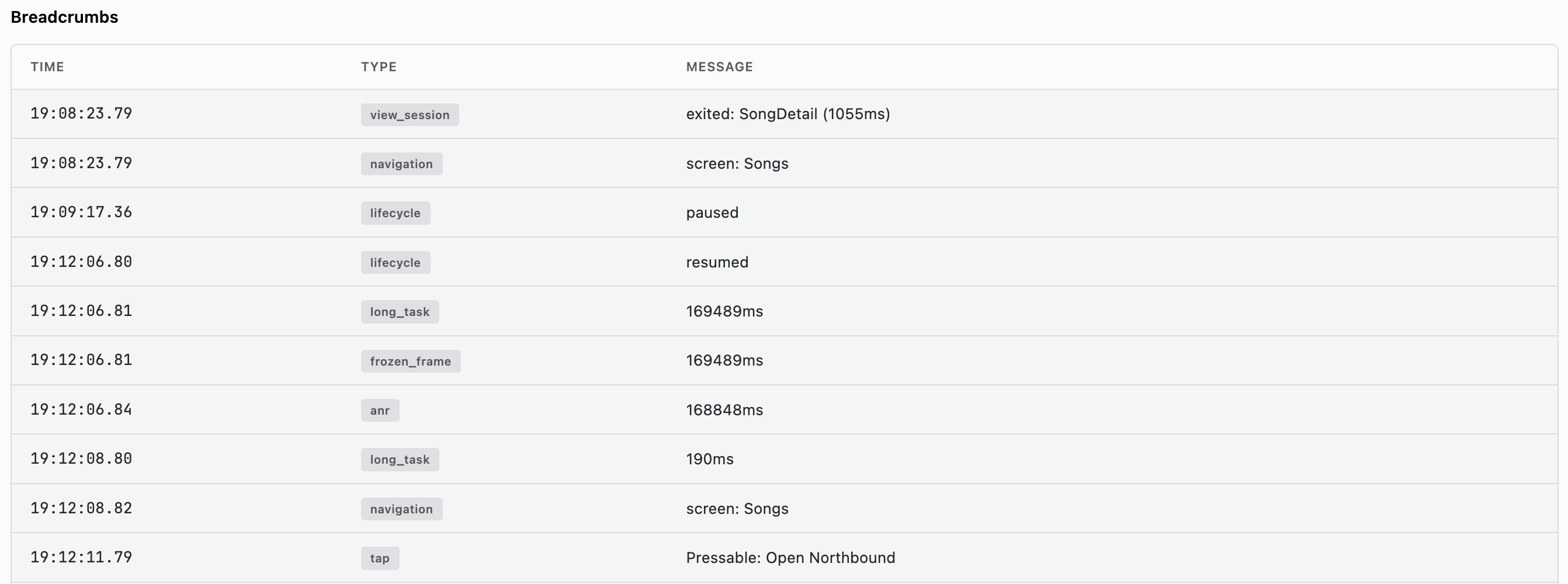Select the anr type badge
Viewport: 1568px width, 584px height.
[x=380, y=410]
